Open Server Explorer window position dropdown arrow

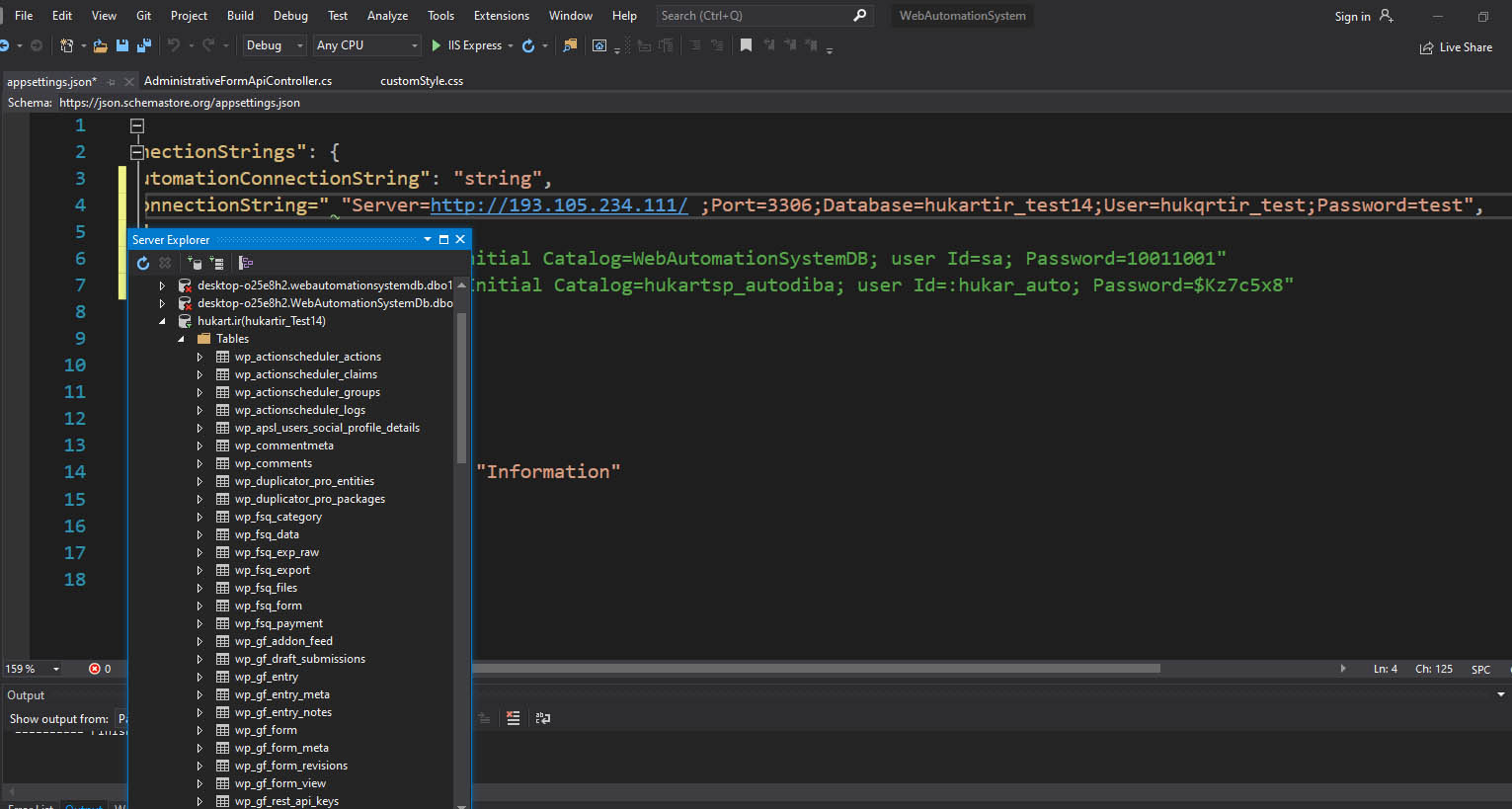pos(428,239)
